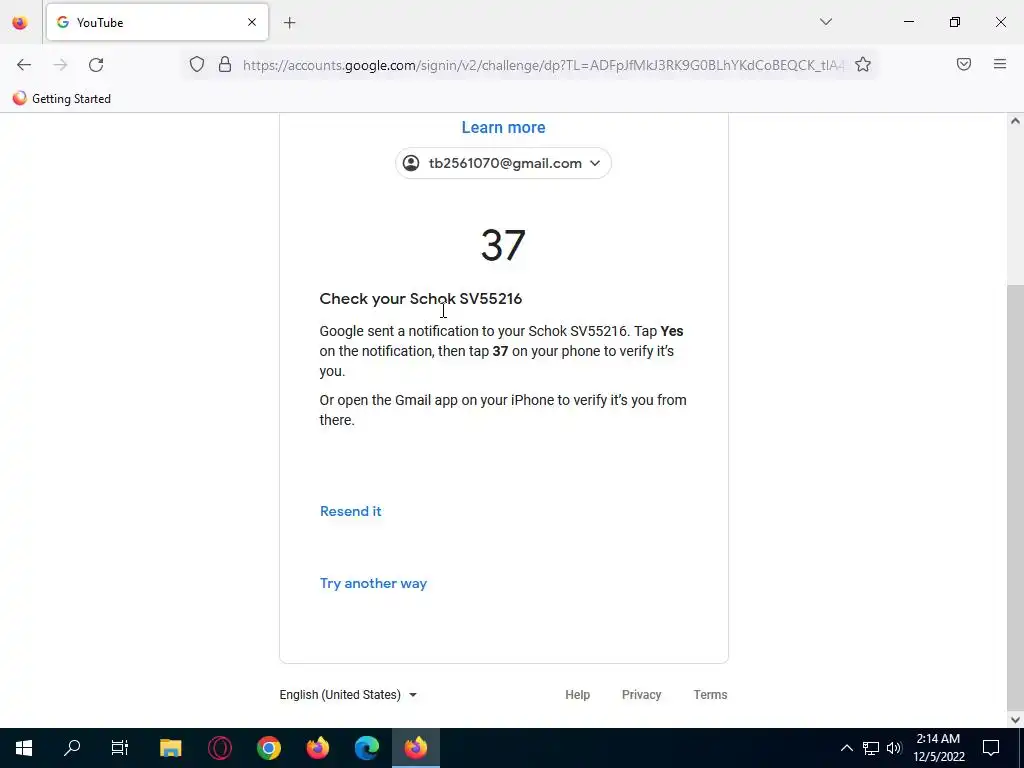Viewport: 1024px width, 768px height.
Task: Click the vertical scrollbar thumb
Action: coord(1015,496)
